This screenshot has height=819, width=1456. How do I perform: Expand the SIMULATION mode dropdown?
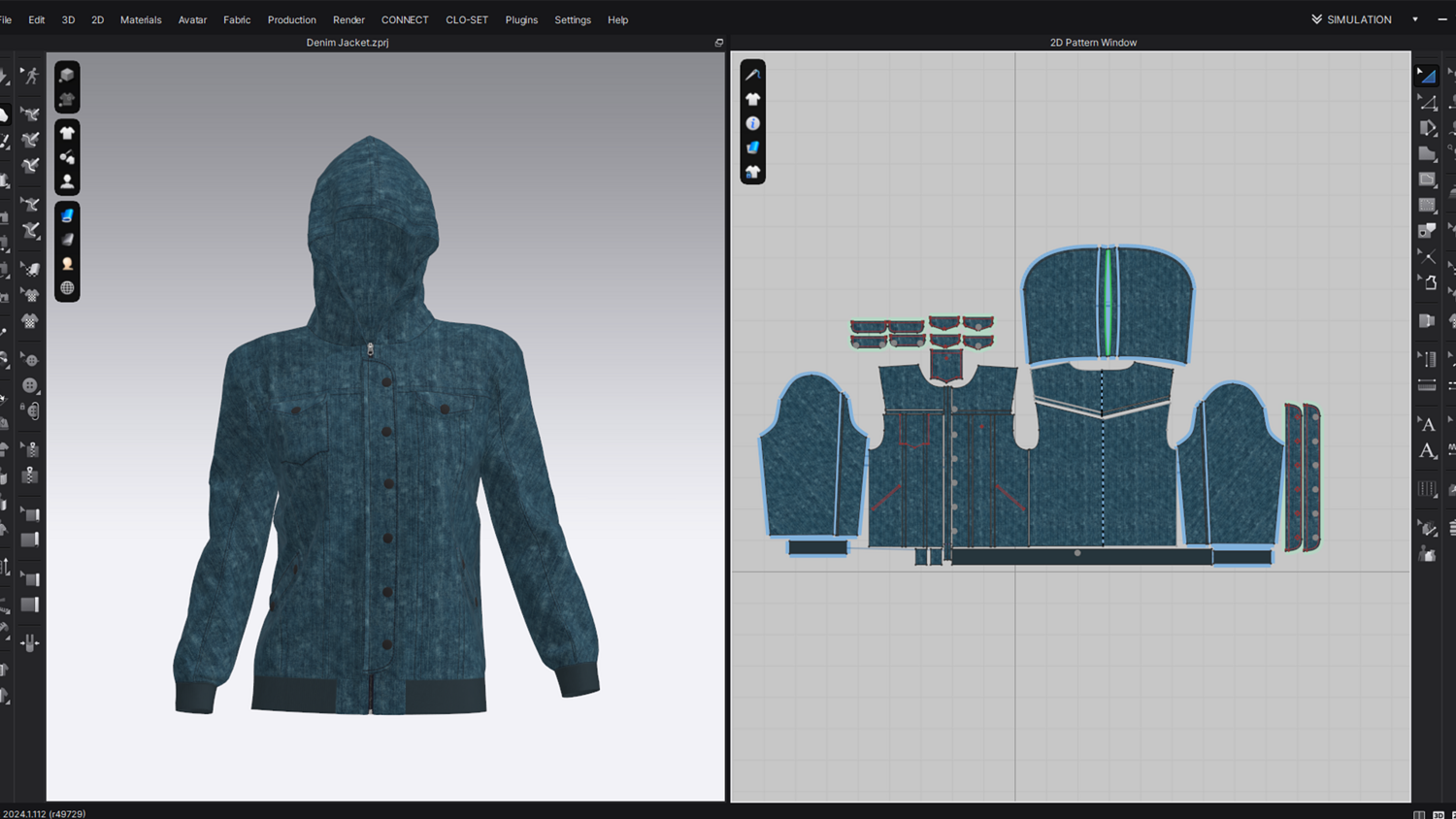coord(1358,19)
